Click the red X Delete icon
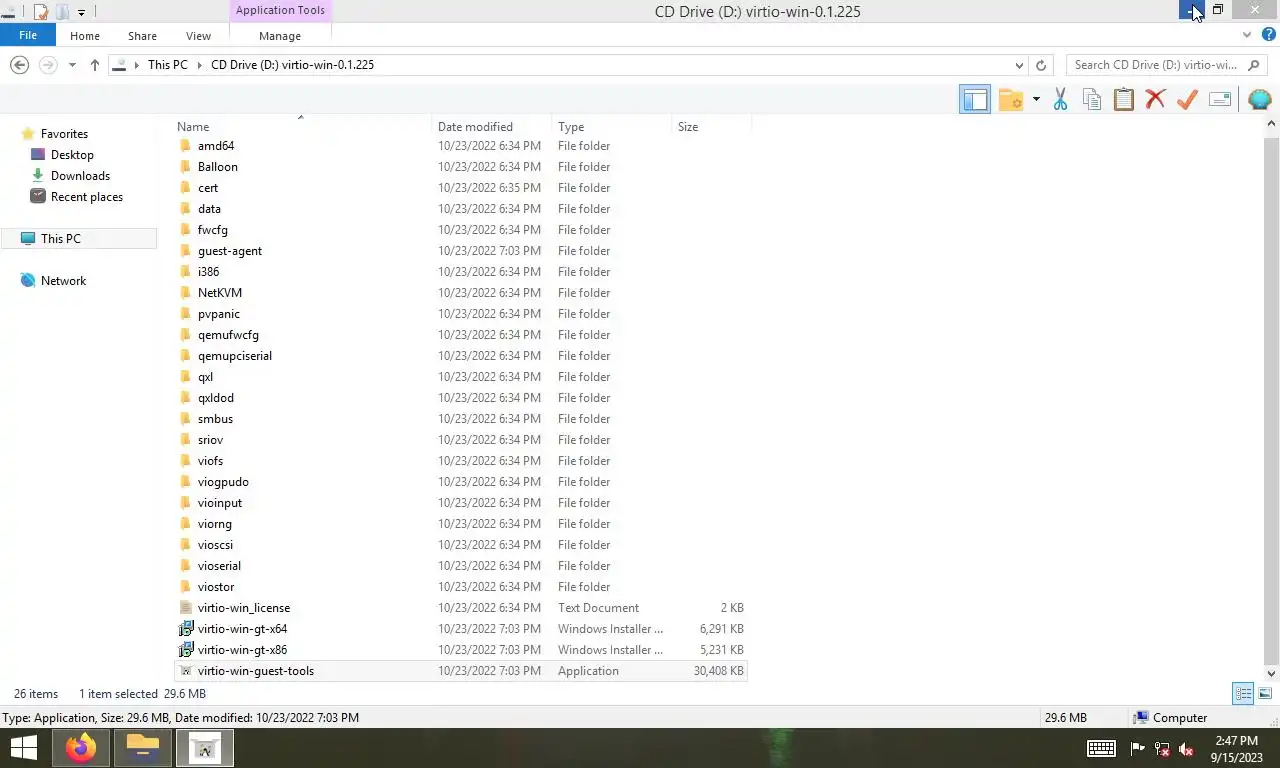Screen dimensions: 1280x768 [x=1155, y=99]
